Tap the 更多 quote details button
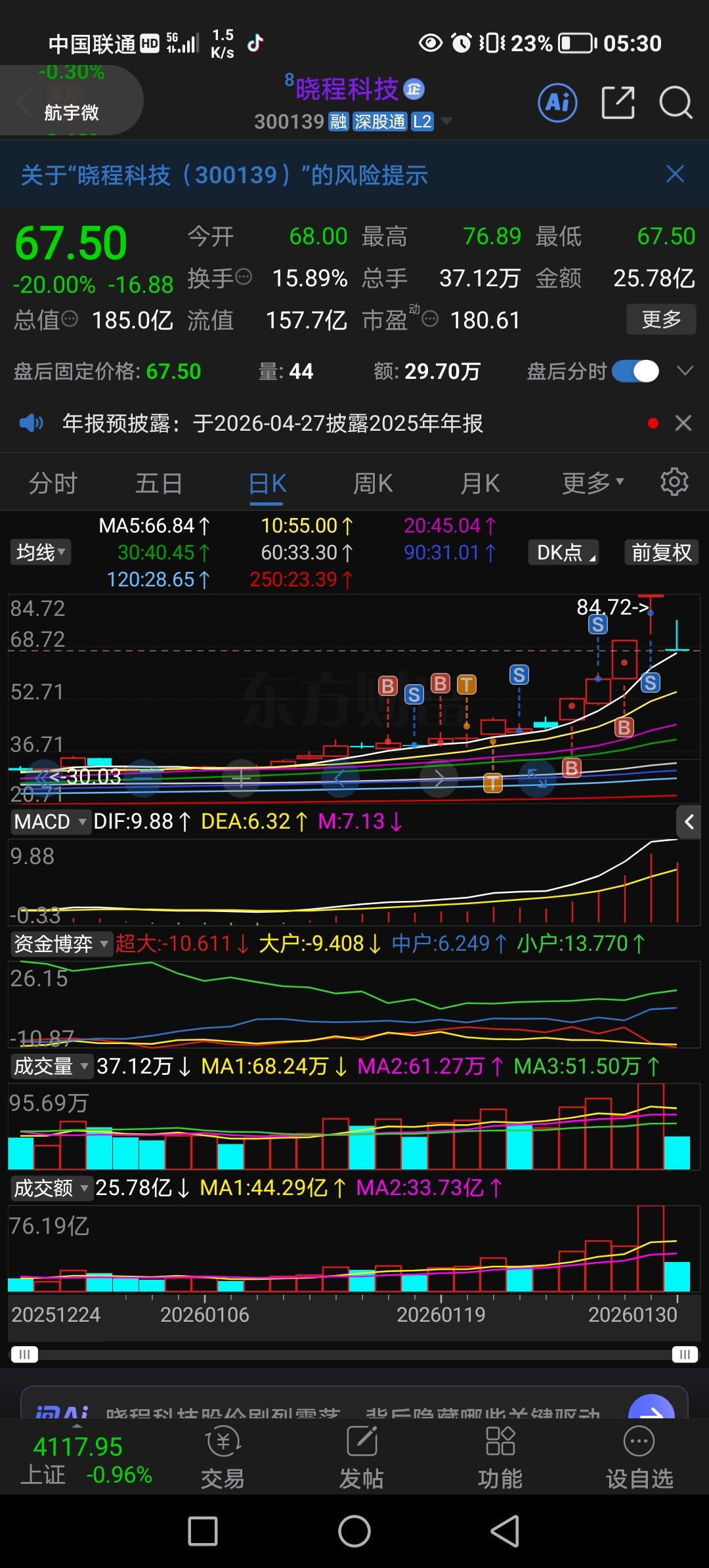This screenshot has height=1568, width=709. (x=661, y=319)
